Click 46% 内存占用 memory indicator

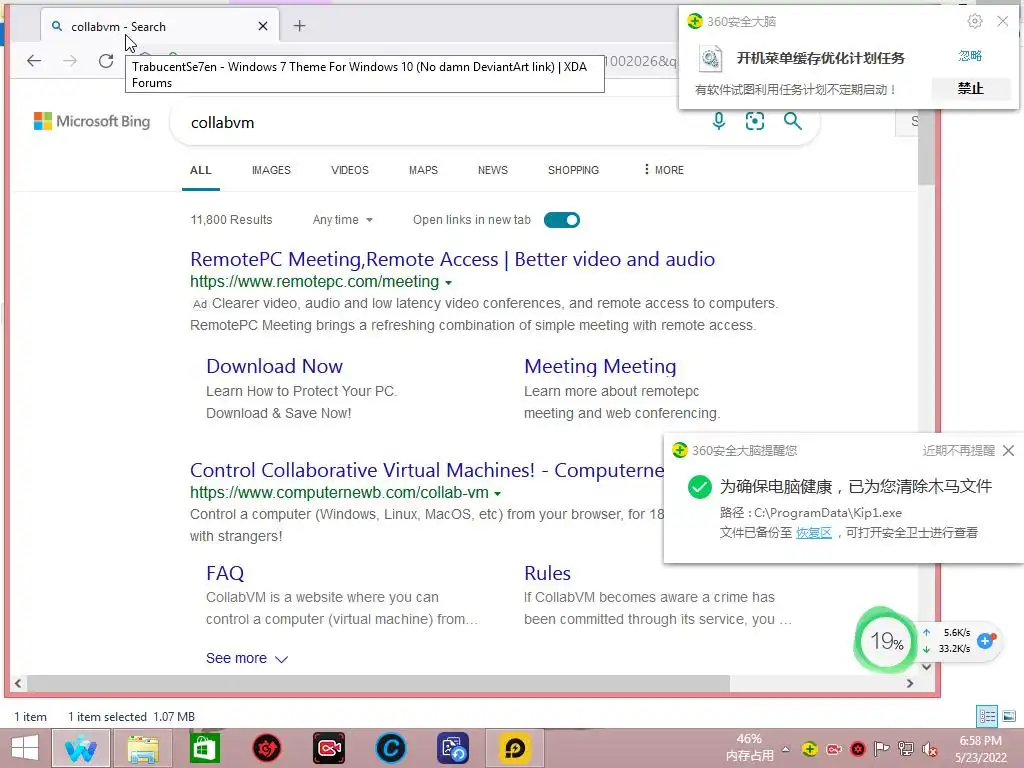point(749,748)
